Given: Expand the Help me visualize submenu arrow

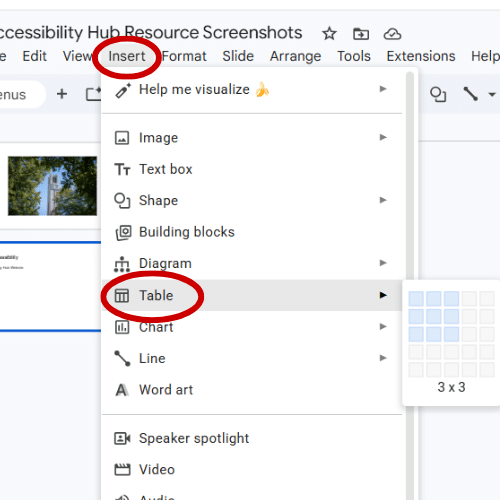Looking at the screenshot, I should (383, 89).
